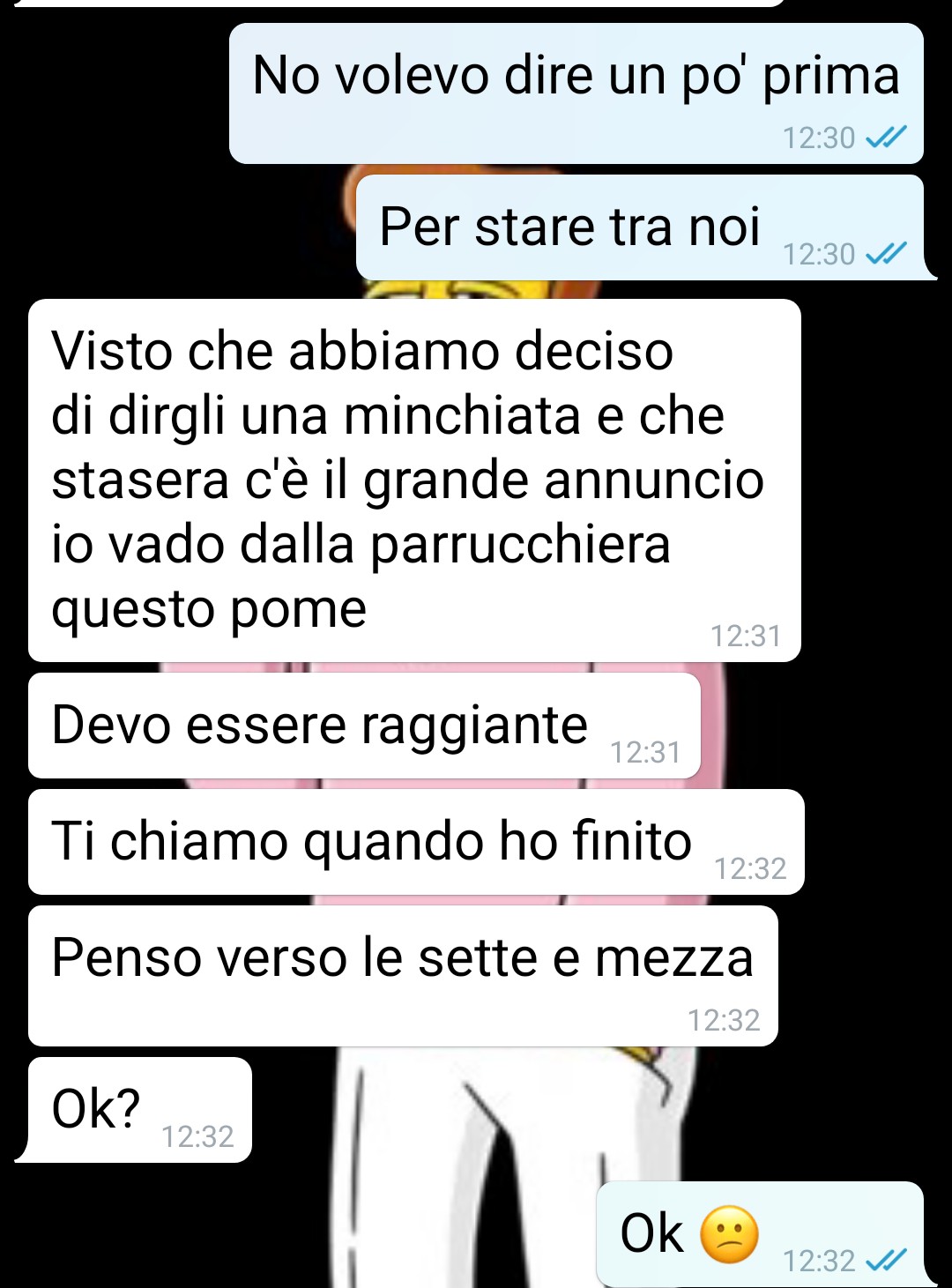This screenshot has height=1288, width=952.
Task: Select the 'Per stare tra noi' message
Action: (x=640, y=227)
